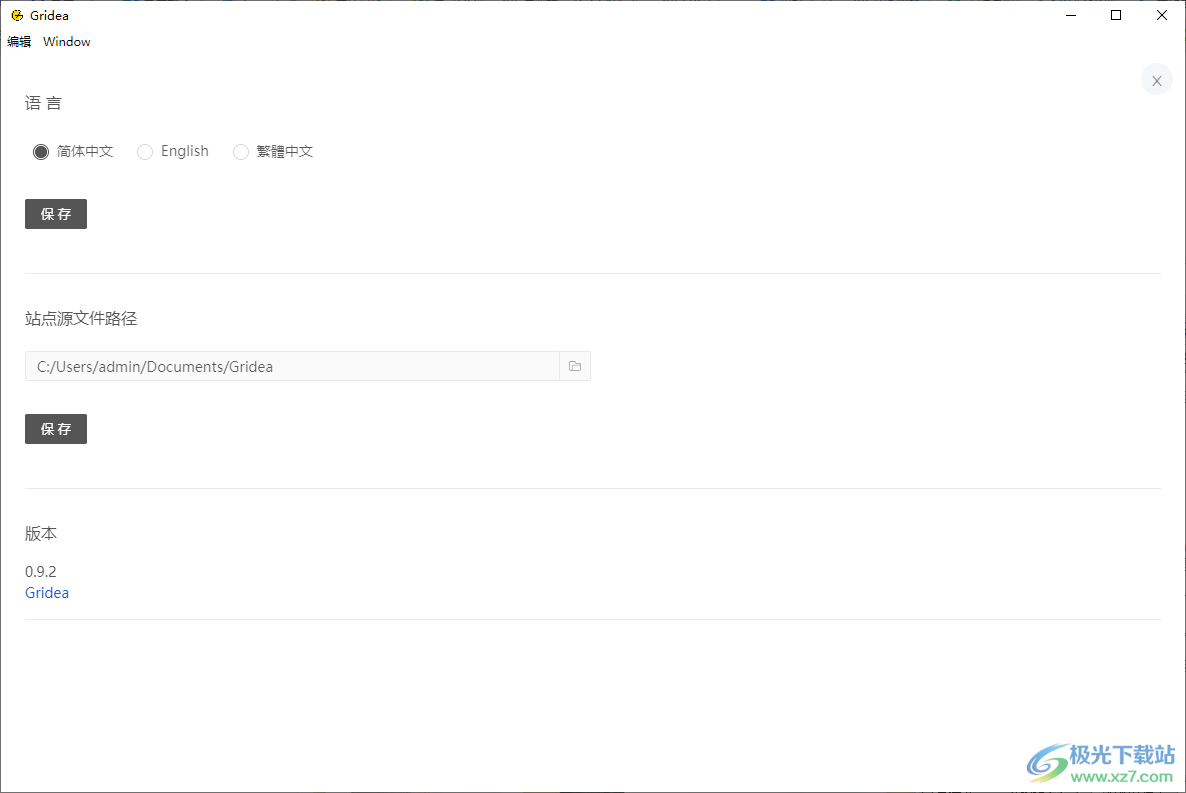Click the site source path input field
The image size is (1186, 793).
292,366
